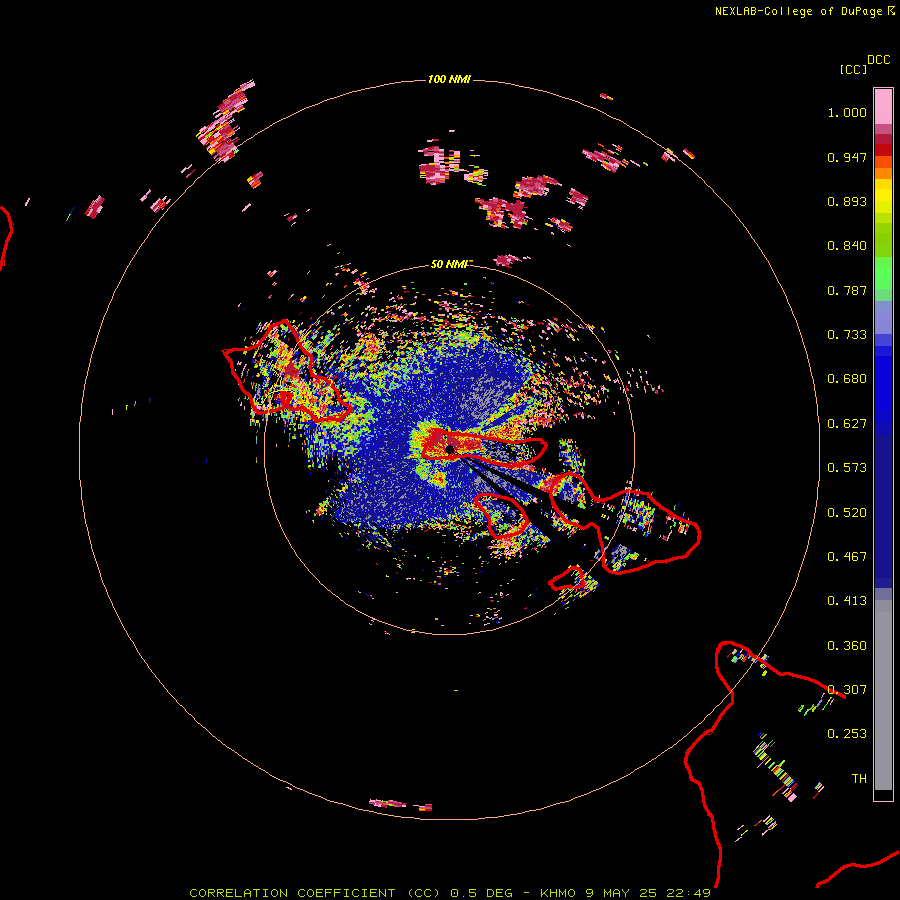This screenshot has width=900, height=900.
Task: Click the 0.627 legend value
Action: [x=847, y=424]
